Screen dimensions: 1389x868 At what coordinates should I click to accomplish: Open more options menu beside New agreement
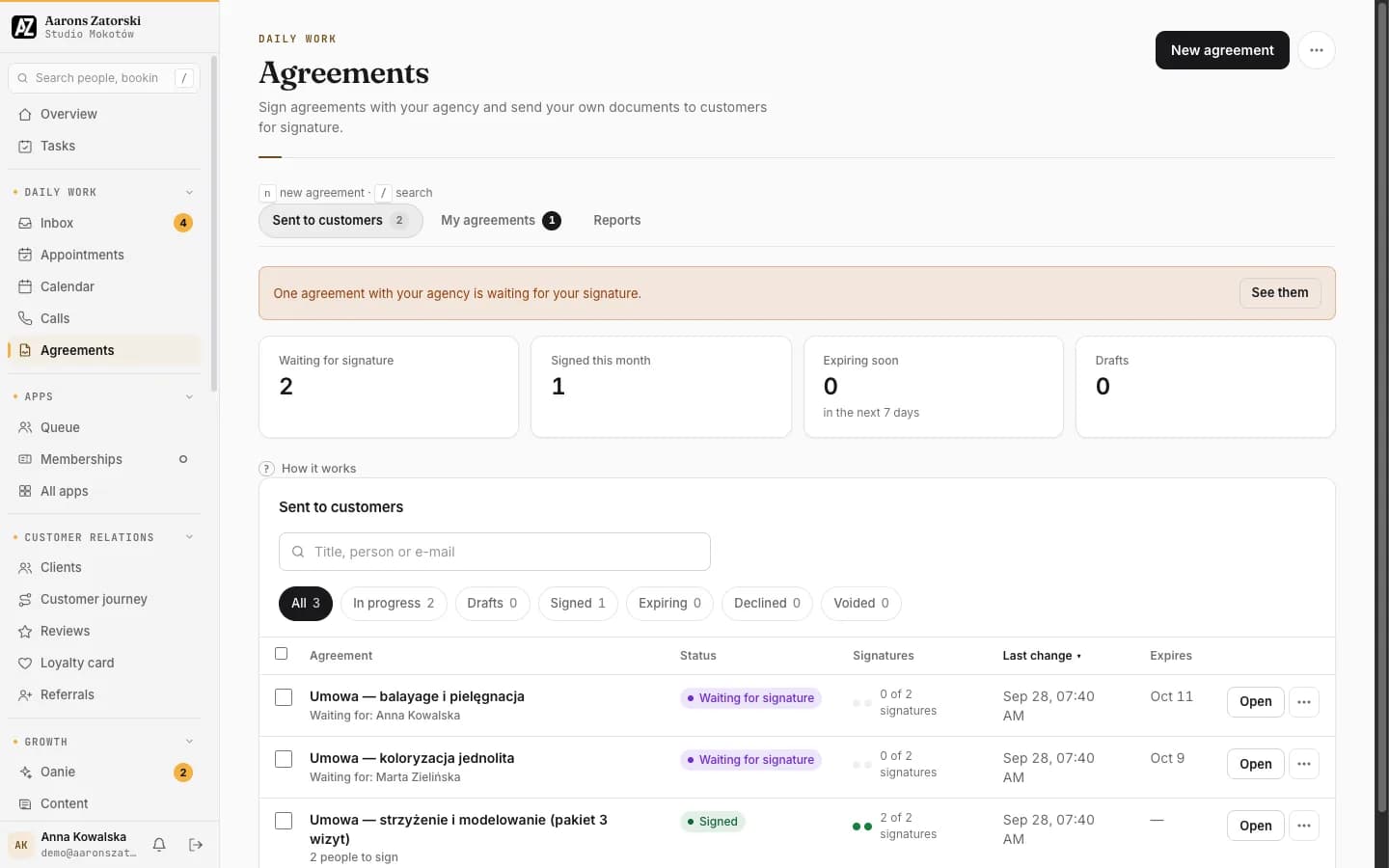1317,50
